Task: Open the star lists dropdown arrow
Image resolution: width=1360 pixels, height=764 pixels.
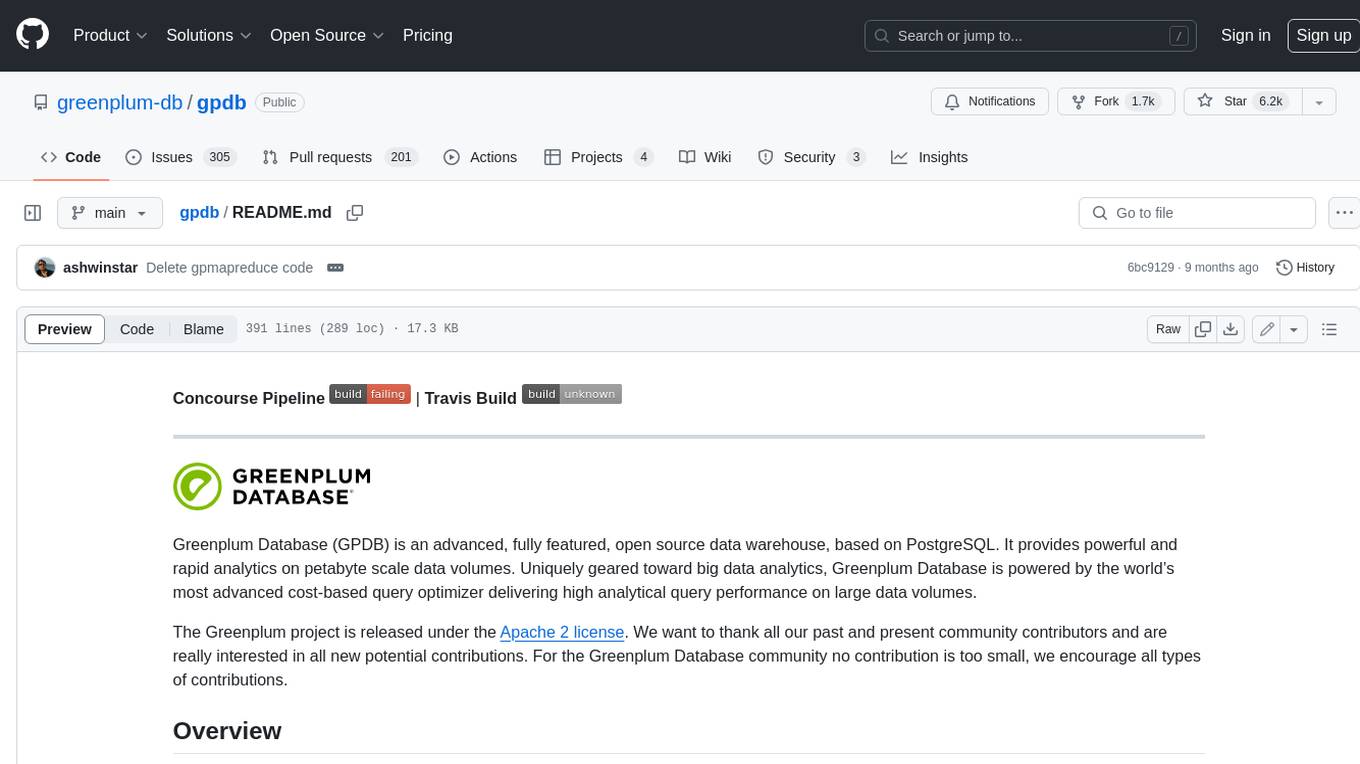Action: (1319, 102)
